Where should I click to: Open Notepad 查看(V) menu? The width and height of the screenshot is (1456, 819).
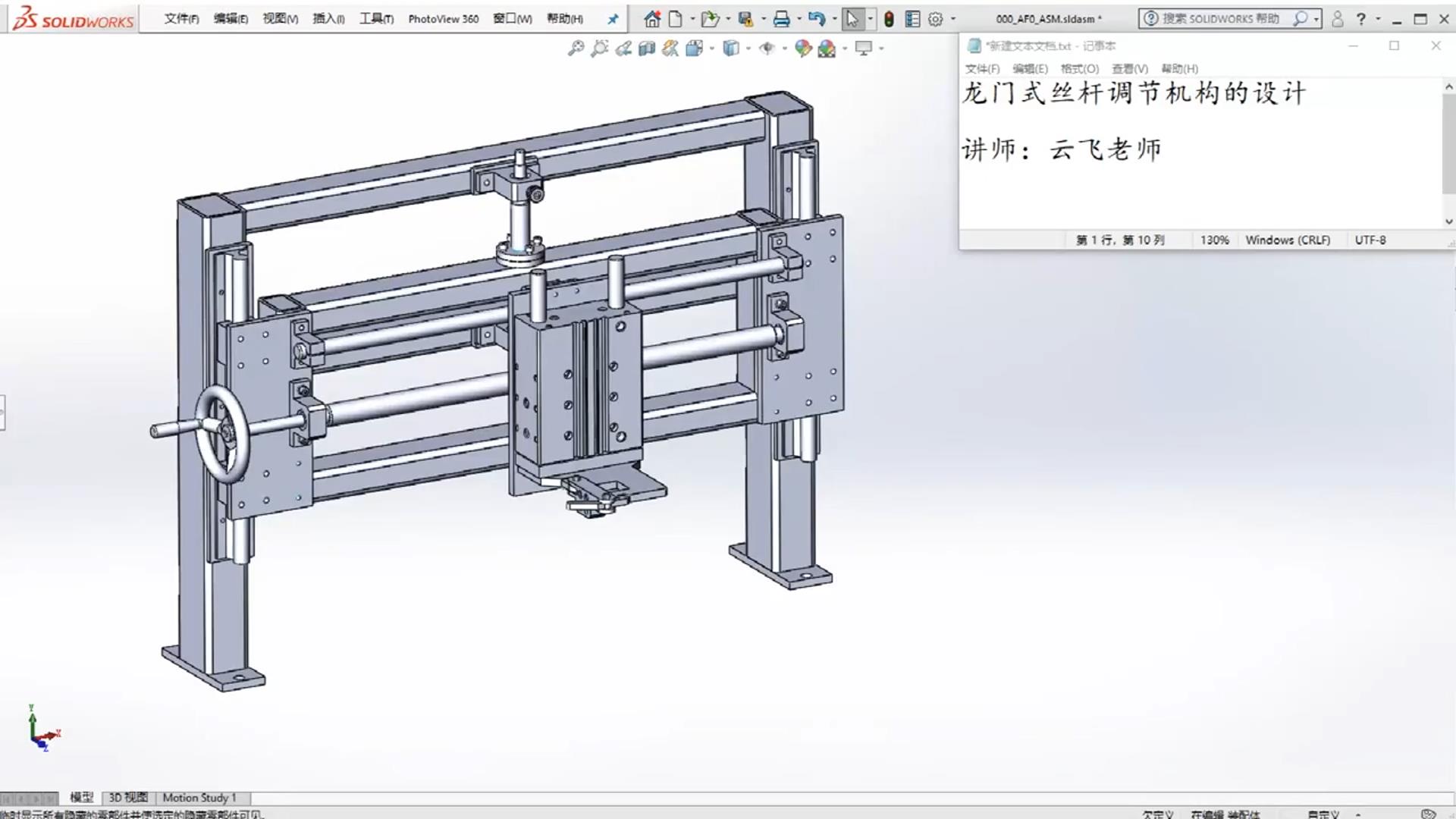pos(1130,69)
